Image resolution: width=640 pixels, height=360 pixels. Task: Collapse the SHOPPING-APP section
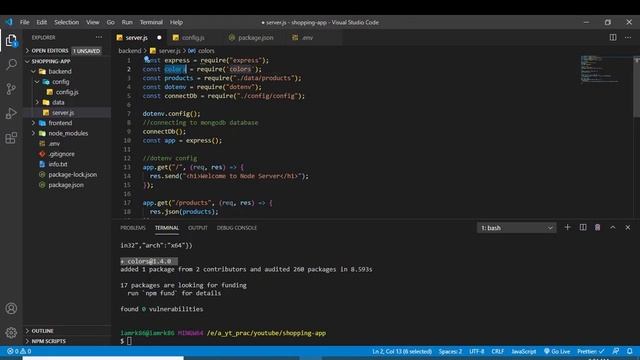tap(51, 61)
